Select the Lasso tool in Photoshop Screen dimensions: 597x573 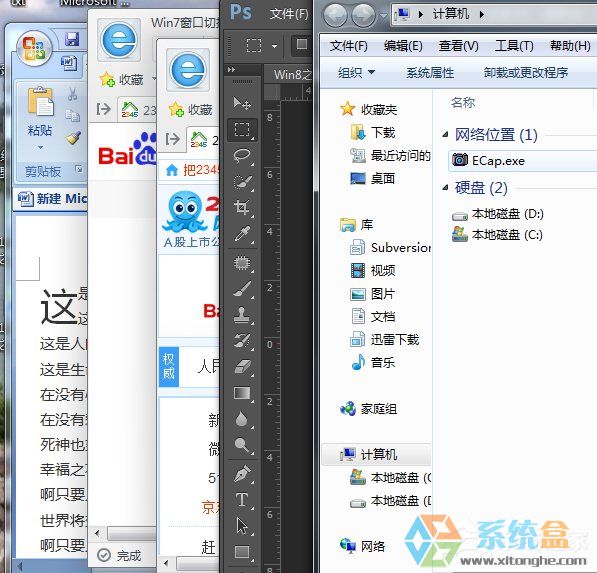(242, 156)
